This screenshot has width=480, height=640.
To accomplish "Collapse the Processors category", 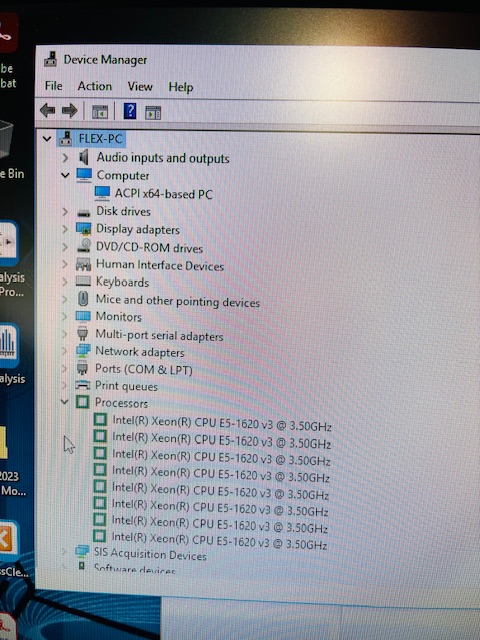I will (x=64, y=402).
